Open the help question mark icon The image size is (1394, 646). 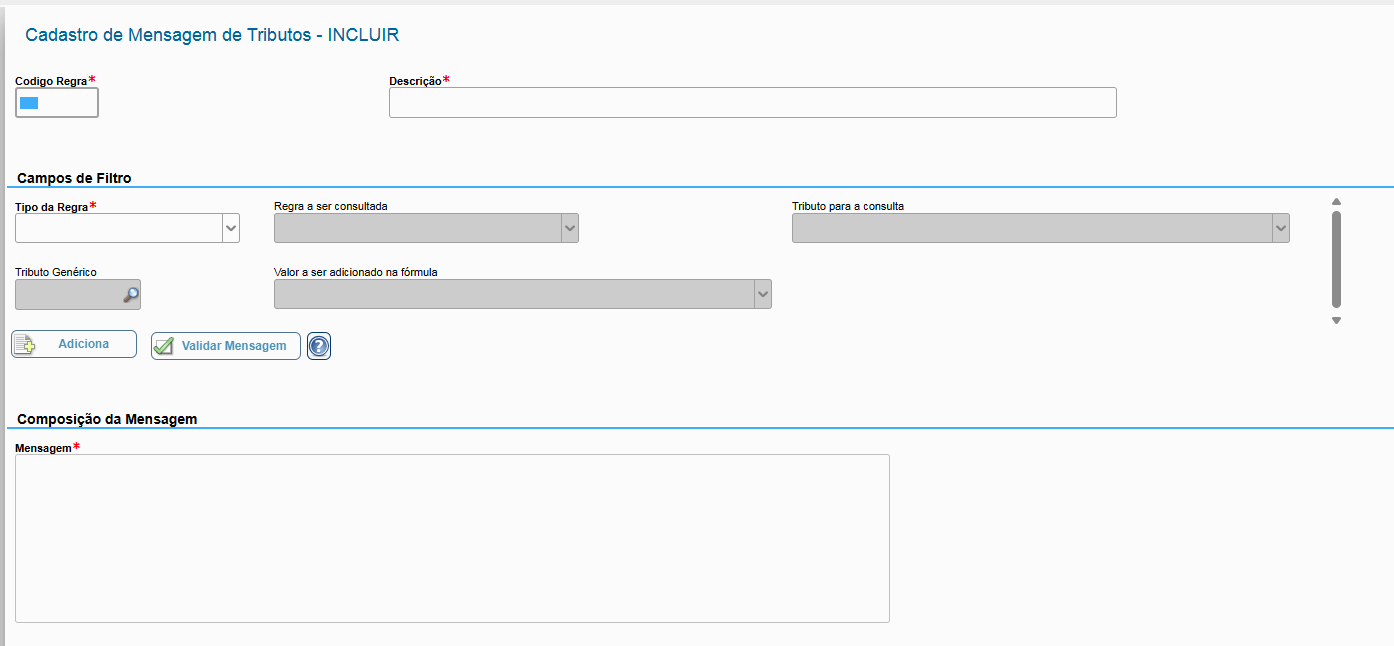pyautogui.click(x=319, y=346)
